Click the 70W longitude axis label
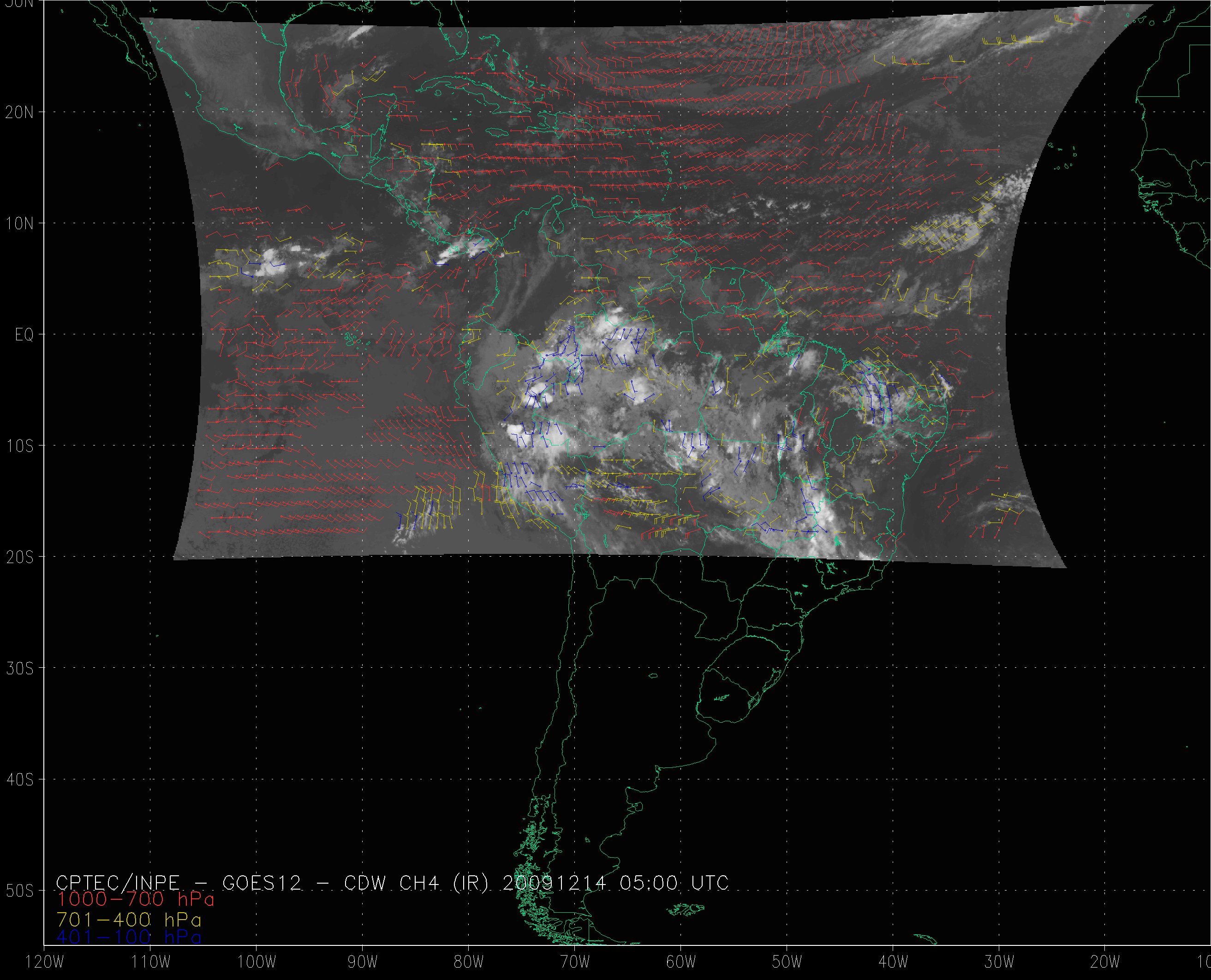The image size is (1211, 980). point(575,962)
